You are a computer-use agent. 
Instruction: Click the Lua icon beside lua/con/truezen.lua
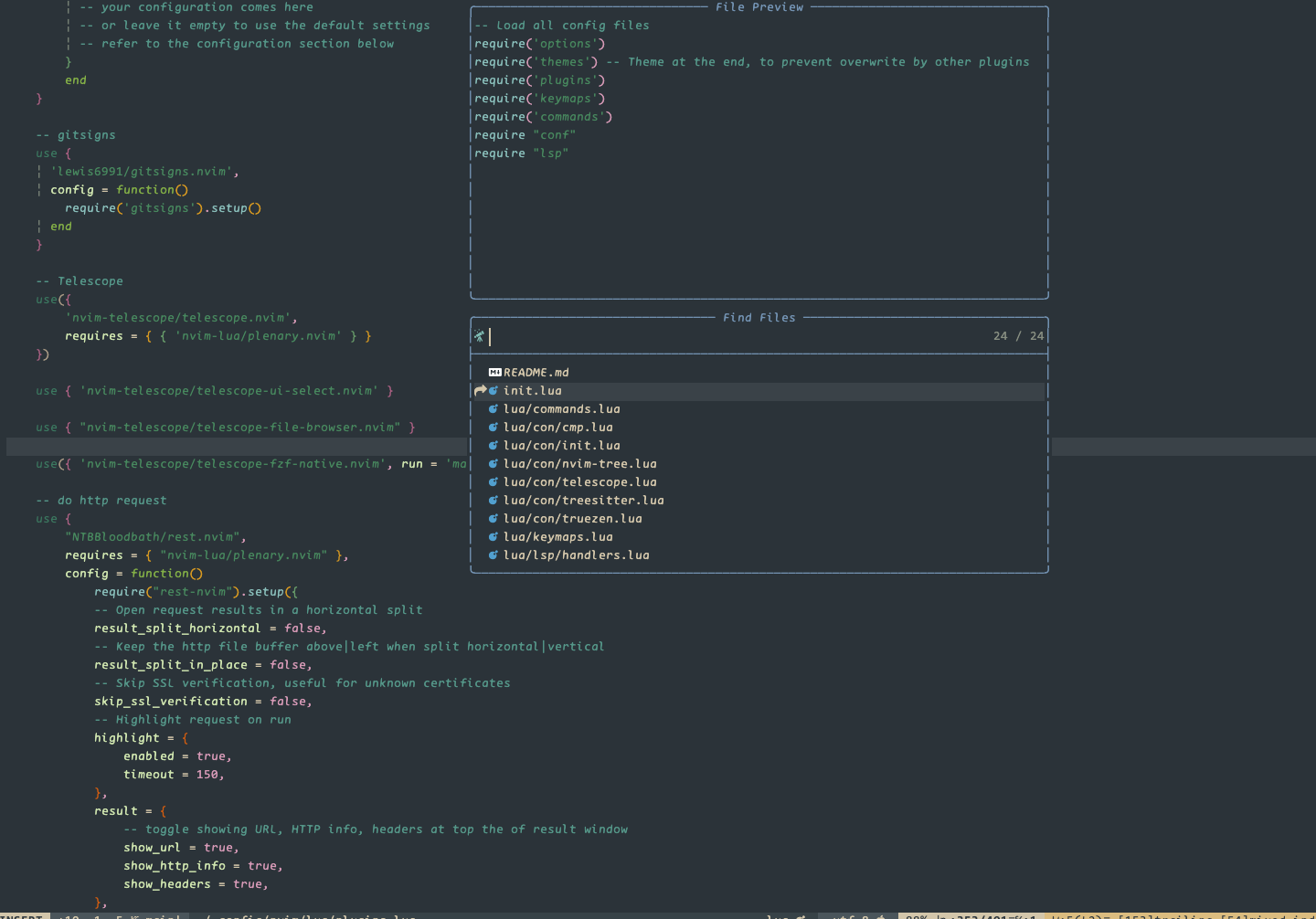click(x=493, y=519)
